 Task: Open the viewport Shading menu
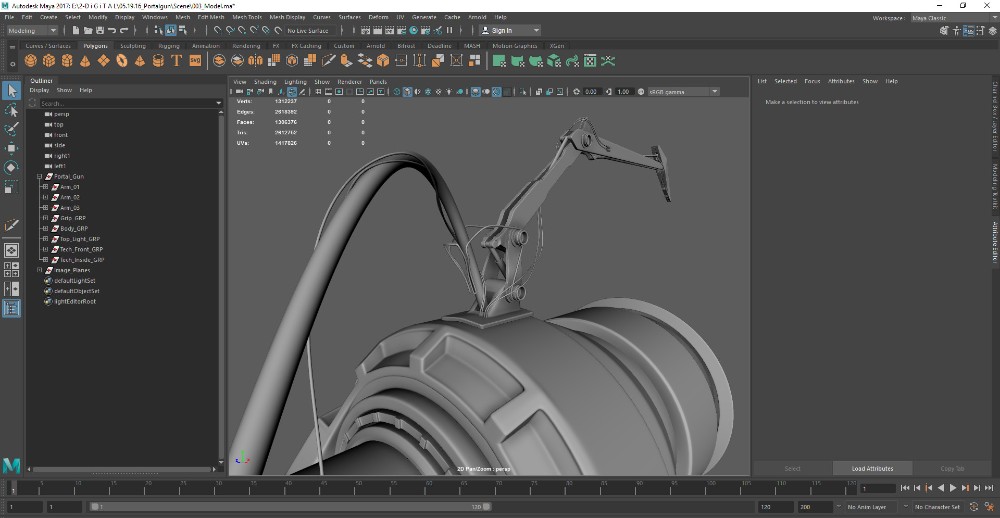click(x=265, y=82)
